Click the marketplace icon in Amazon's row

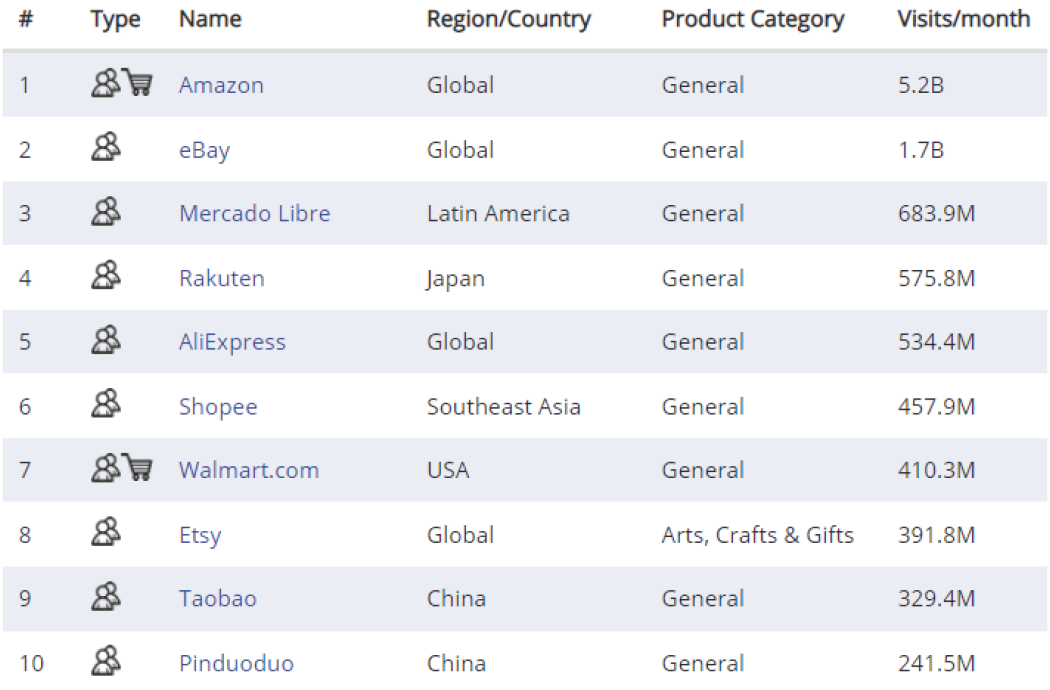click(x=105, y=84)
